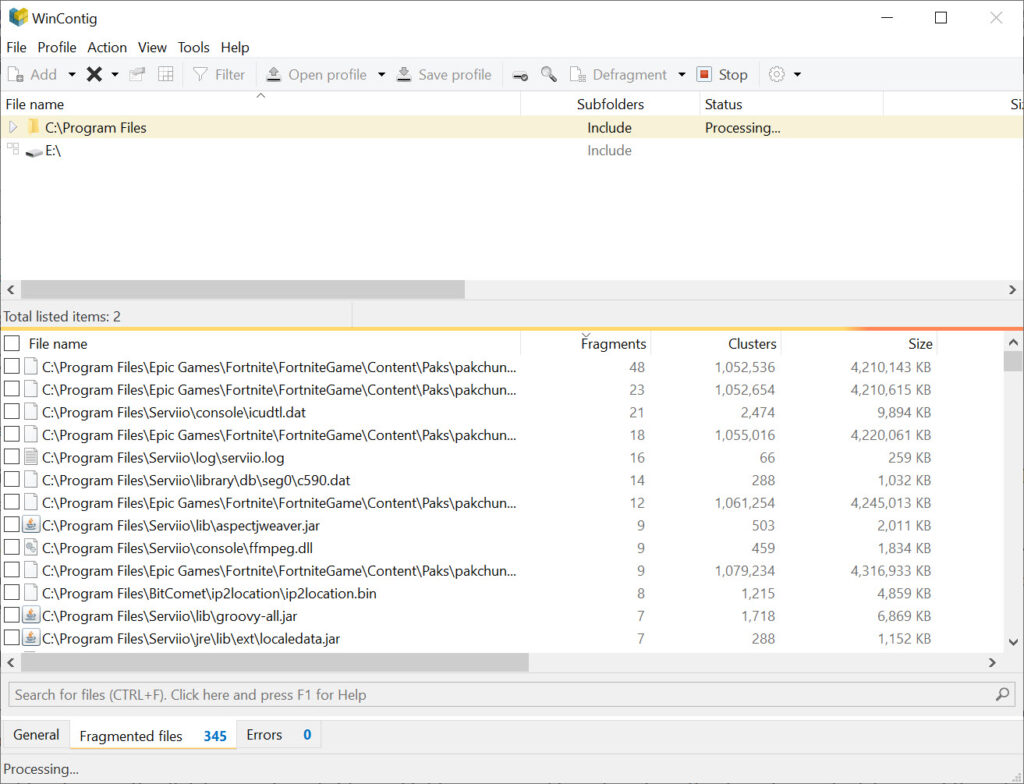Expand the C:\Program Files tree node
Image resolution: width=1024 pixels, height=784 pixels.
tap(13, 127)
